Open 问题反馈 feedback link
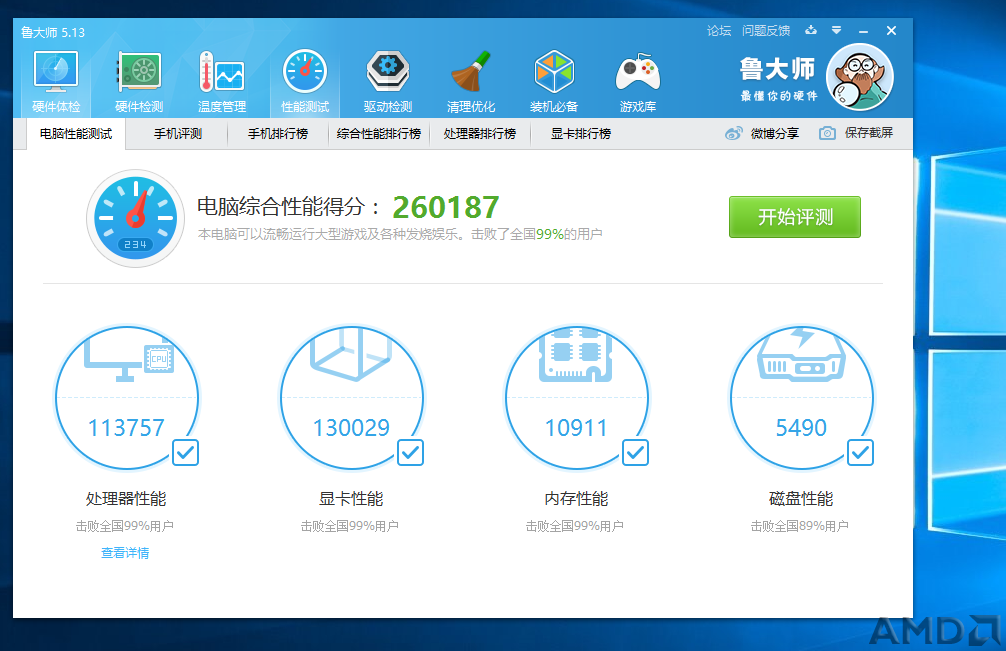Viewport: 1006px width, 651px height. (766, 30)
